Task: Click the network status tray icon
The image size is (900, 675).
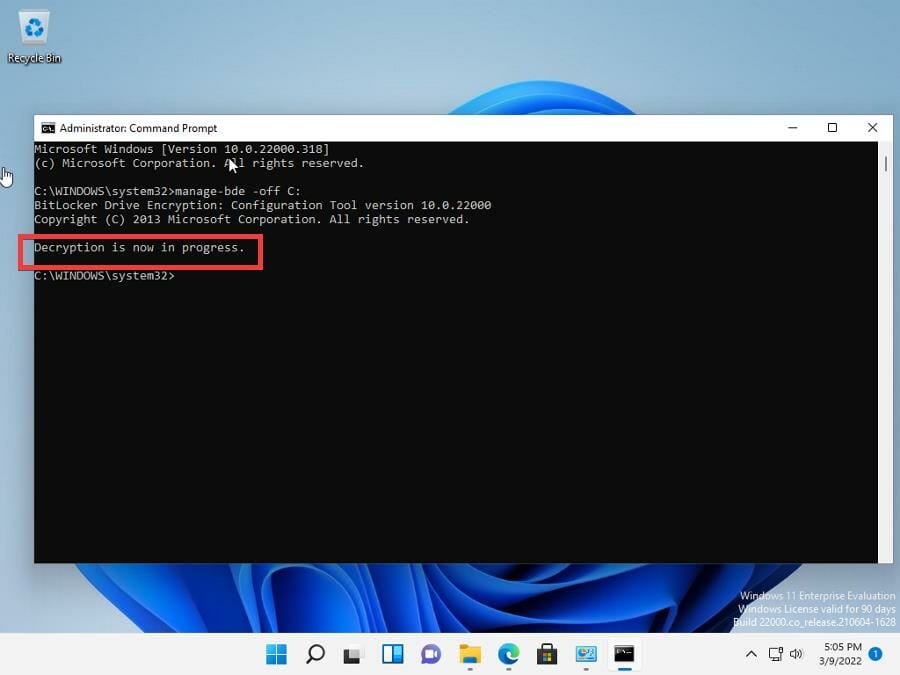Action: pos(775,655)
